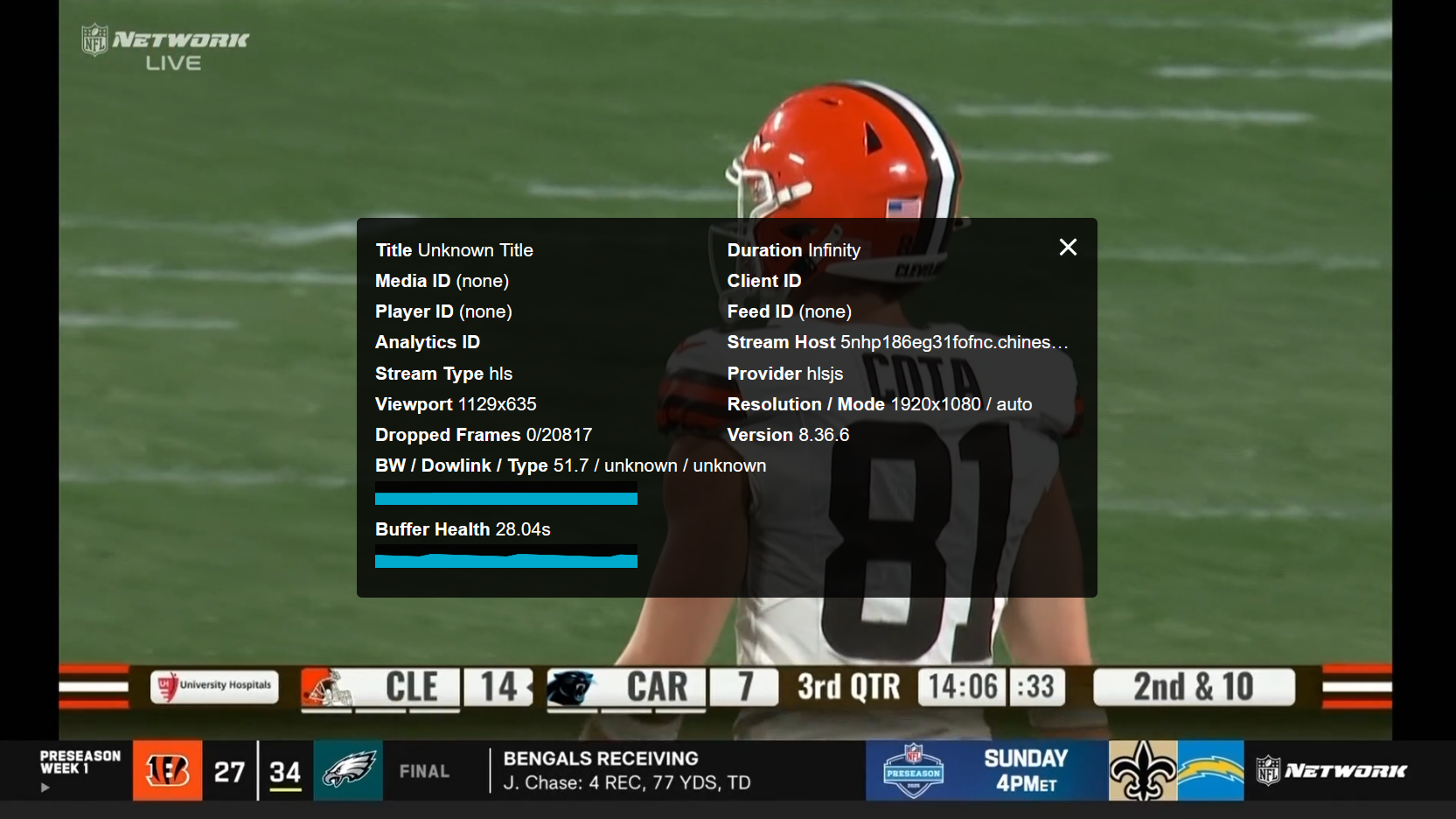Click the 'FINAL' status in ticker
Image resolution: width=1456 pixels, height=819 pixels.
click(x=424, y=772)
